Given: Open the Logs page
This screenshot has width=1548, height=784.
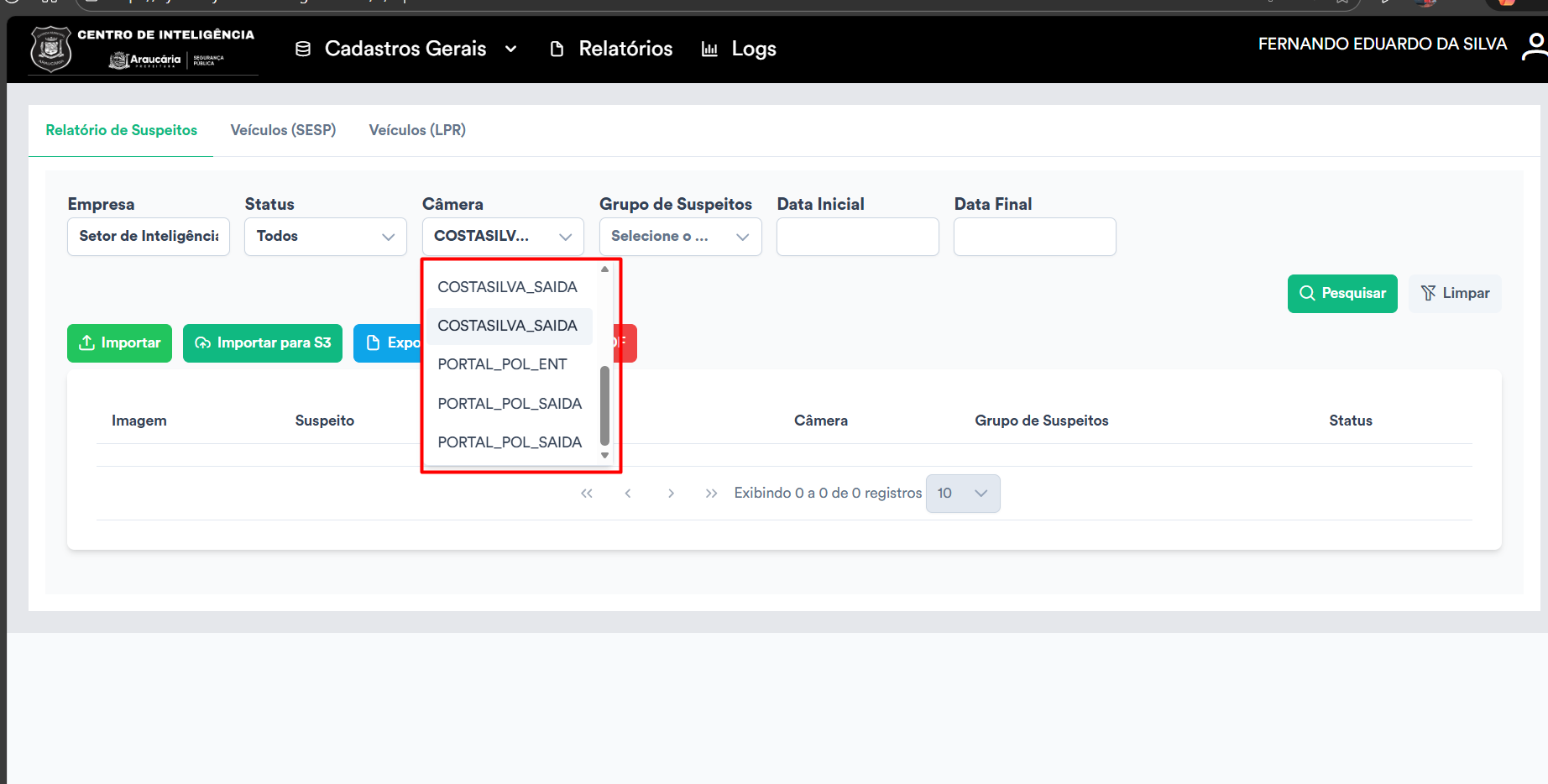Looking at the screenshot, I should coord(739,49).
